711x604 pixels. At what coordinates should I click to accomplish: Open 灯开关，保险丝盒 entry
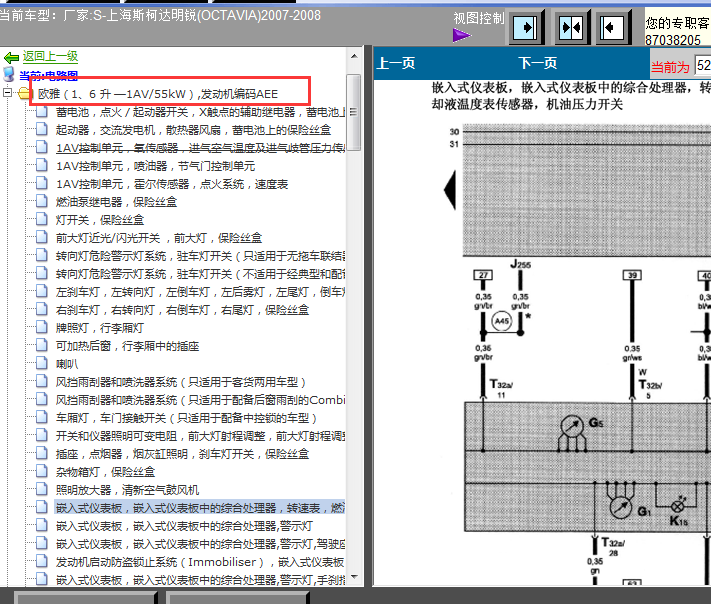[x=100, y=220]
